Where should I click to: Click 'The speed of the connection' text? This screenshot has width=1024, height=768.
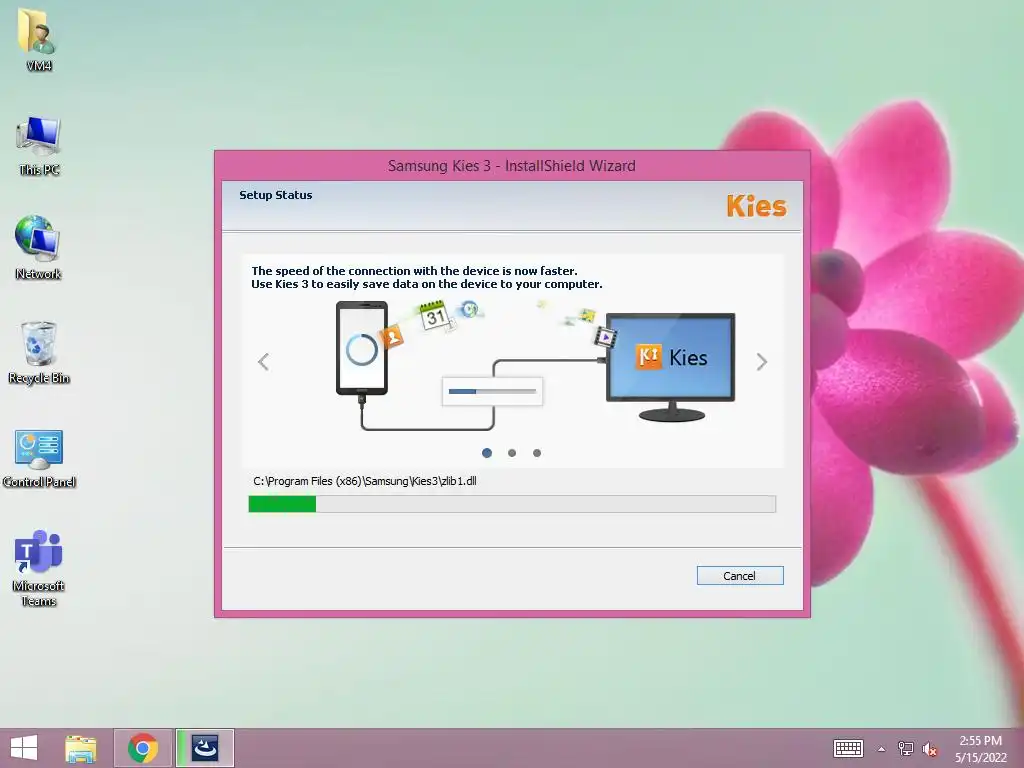[414, 270]
